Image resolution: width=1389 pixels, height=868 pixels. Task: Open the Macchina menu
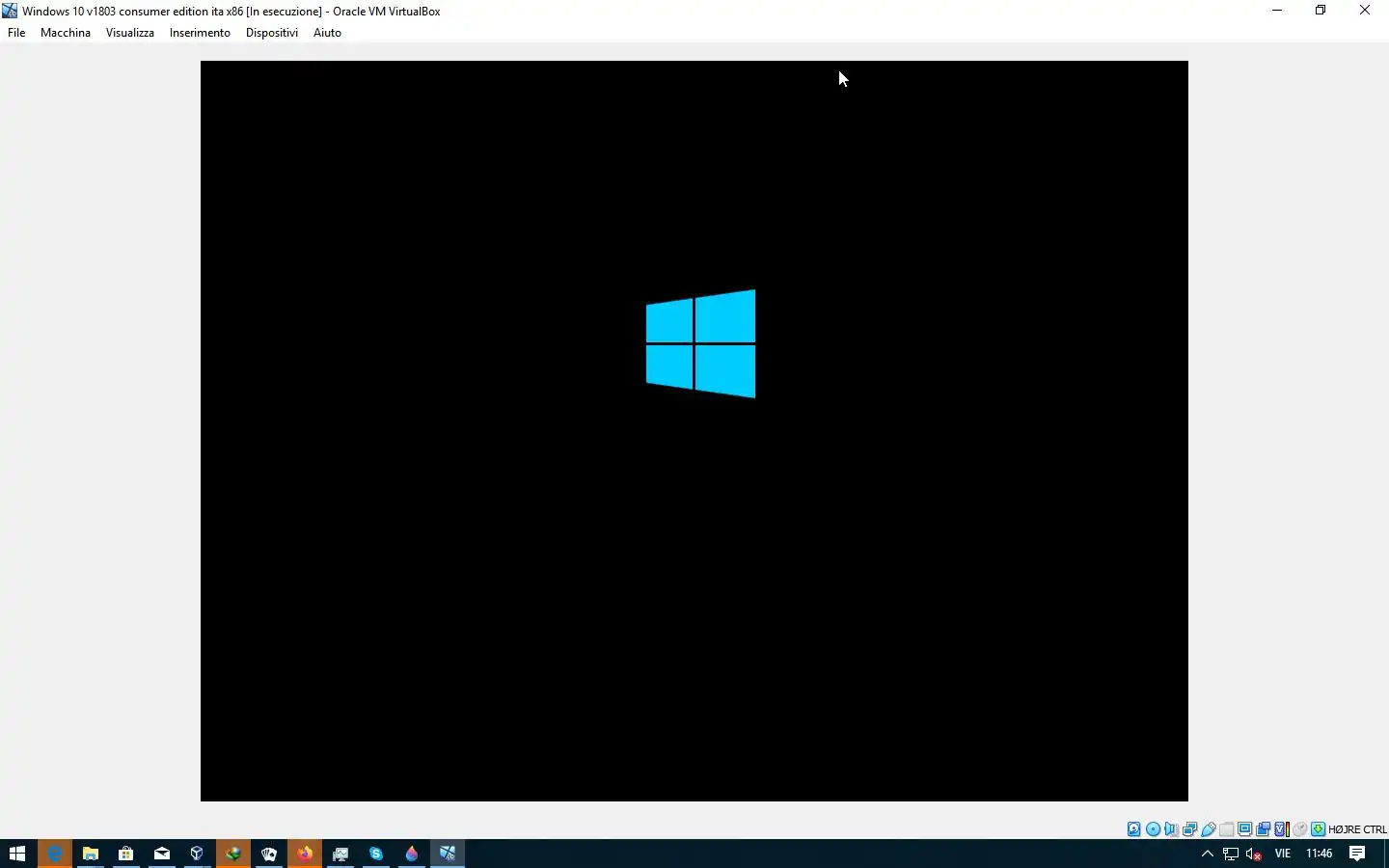66,33
